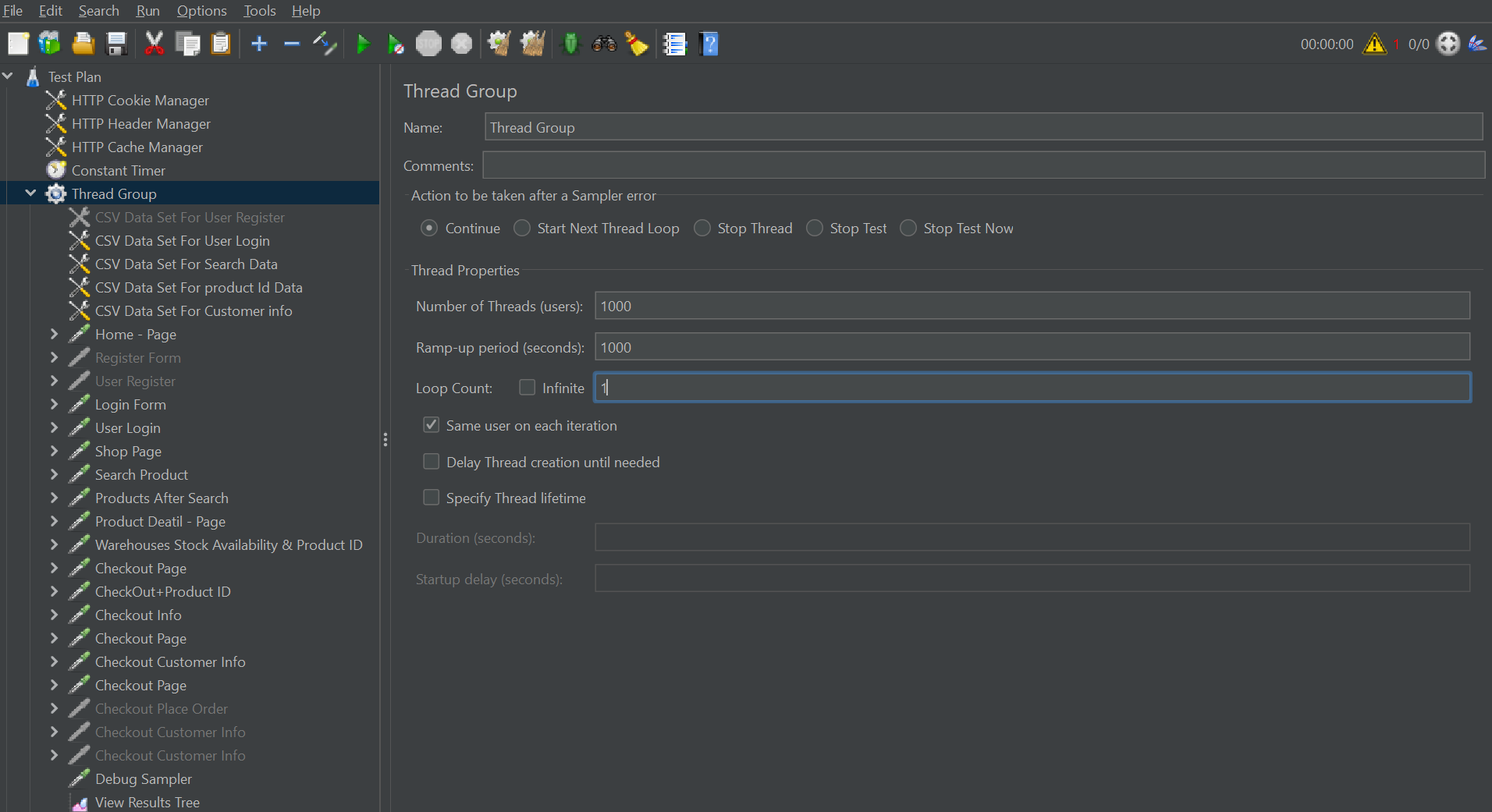The image size is (1492, 812).
Task: Start test without pauses icon
Action: pos(396,44)
